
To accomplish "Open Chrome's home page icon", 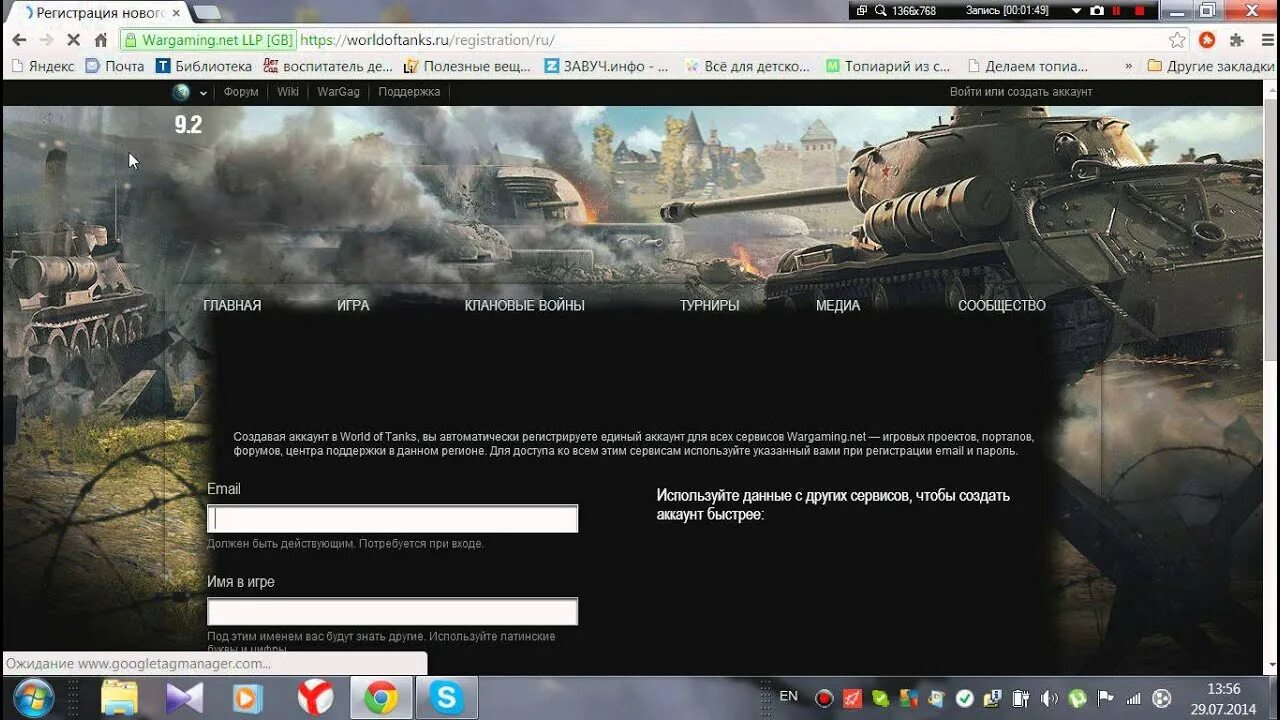I will (101, 40).
